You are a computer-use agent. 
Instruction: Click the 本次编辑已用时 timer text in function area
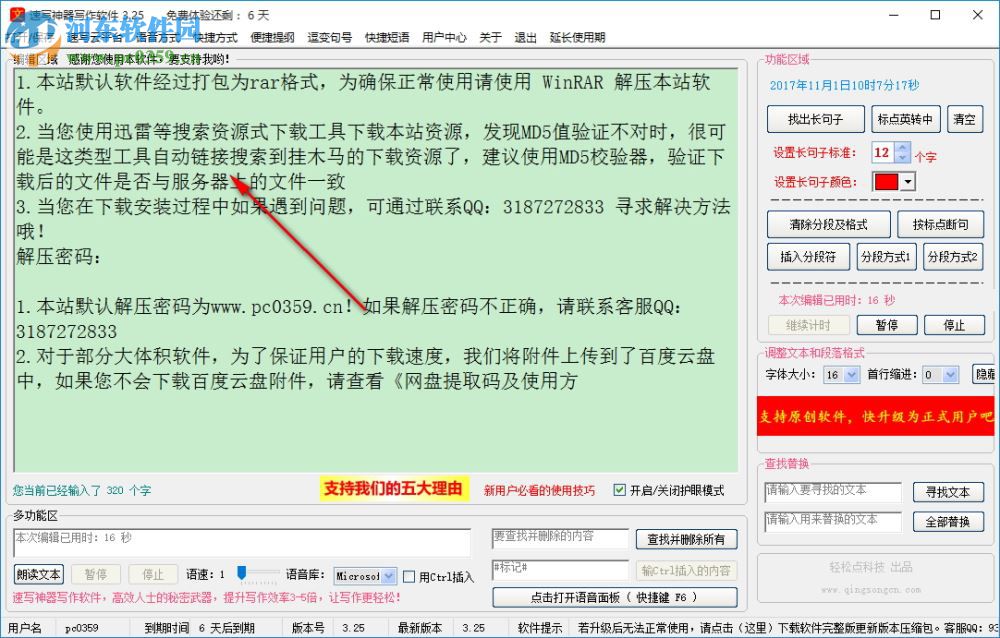836,300
